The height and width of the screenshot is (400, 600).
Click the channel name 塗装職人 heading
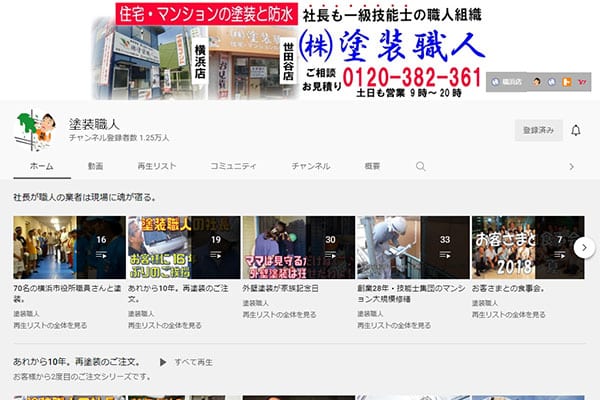pos(94,124)
